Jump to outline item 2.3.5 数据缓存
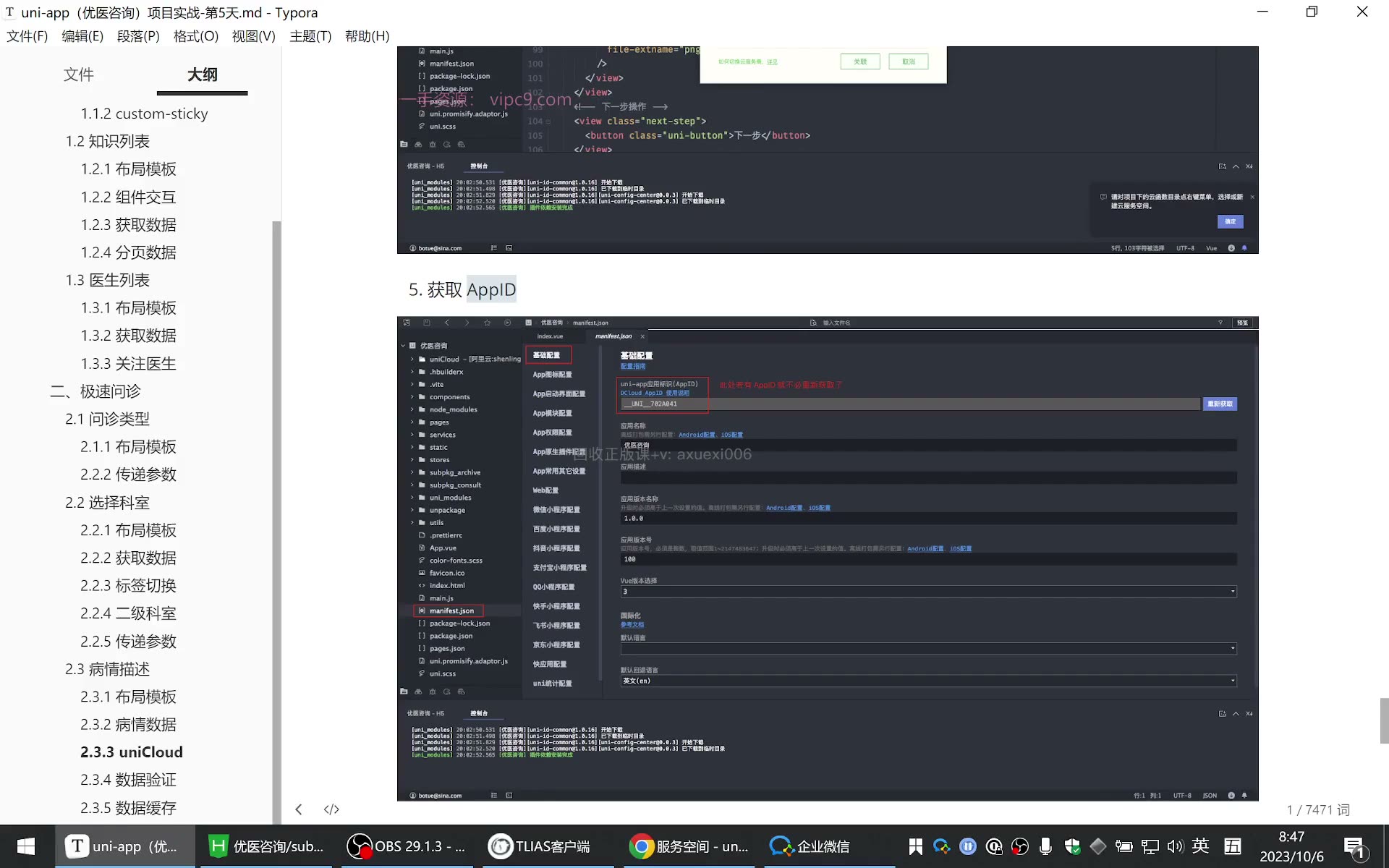The height and width of the screenshot is (868, 1389). pos(128,808)
